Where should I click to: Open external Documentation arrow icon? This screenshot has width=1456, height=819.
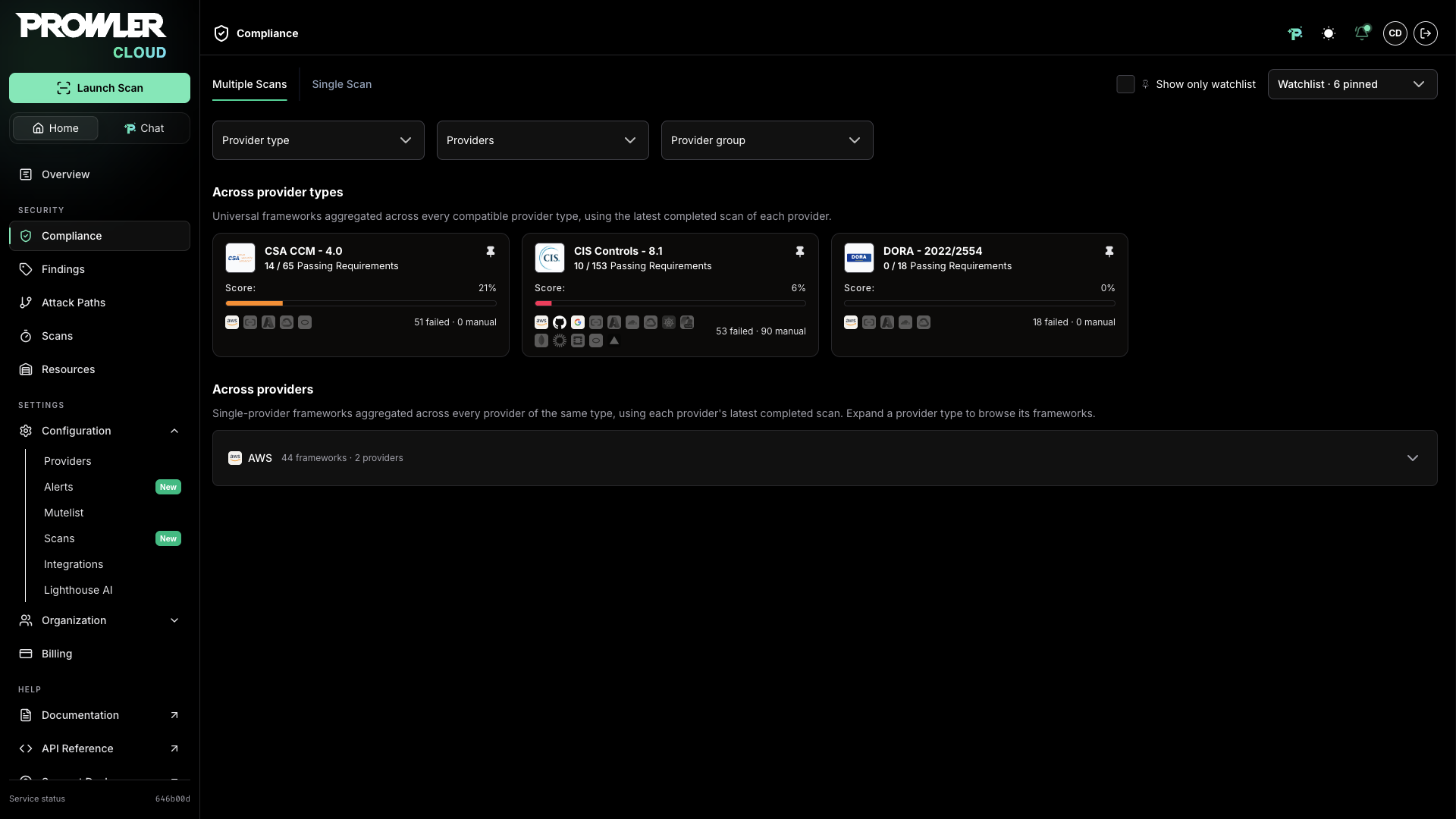coord(174,715)
